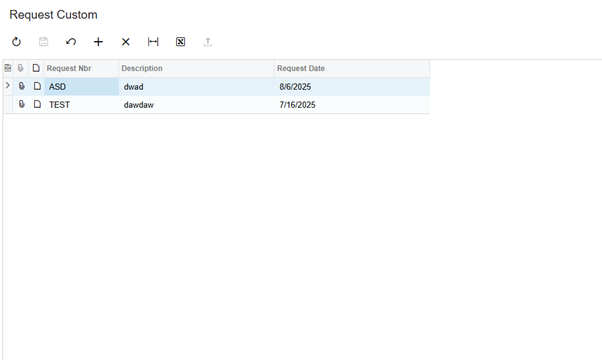Open the note icon for ASD row
Image resolution: width=602 pixels, height=360 pixels.
37,86
